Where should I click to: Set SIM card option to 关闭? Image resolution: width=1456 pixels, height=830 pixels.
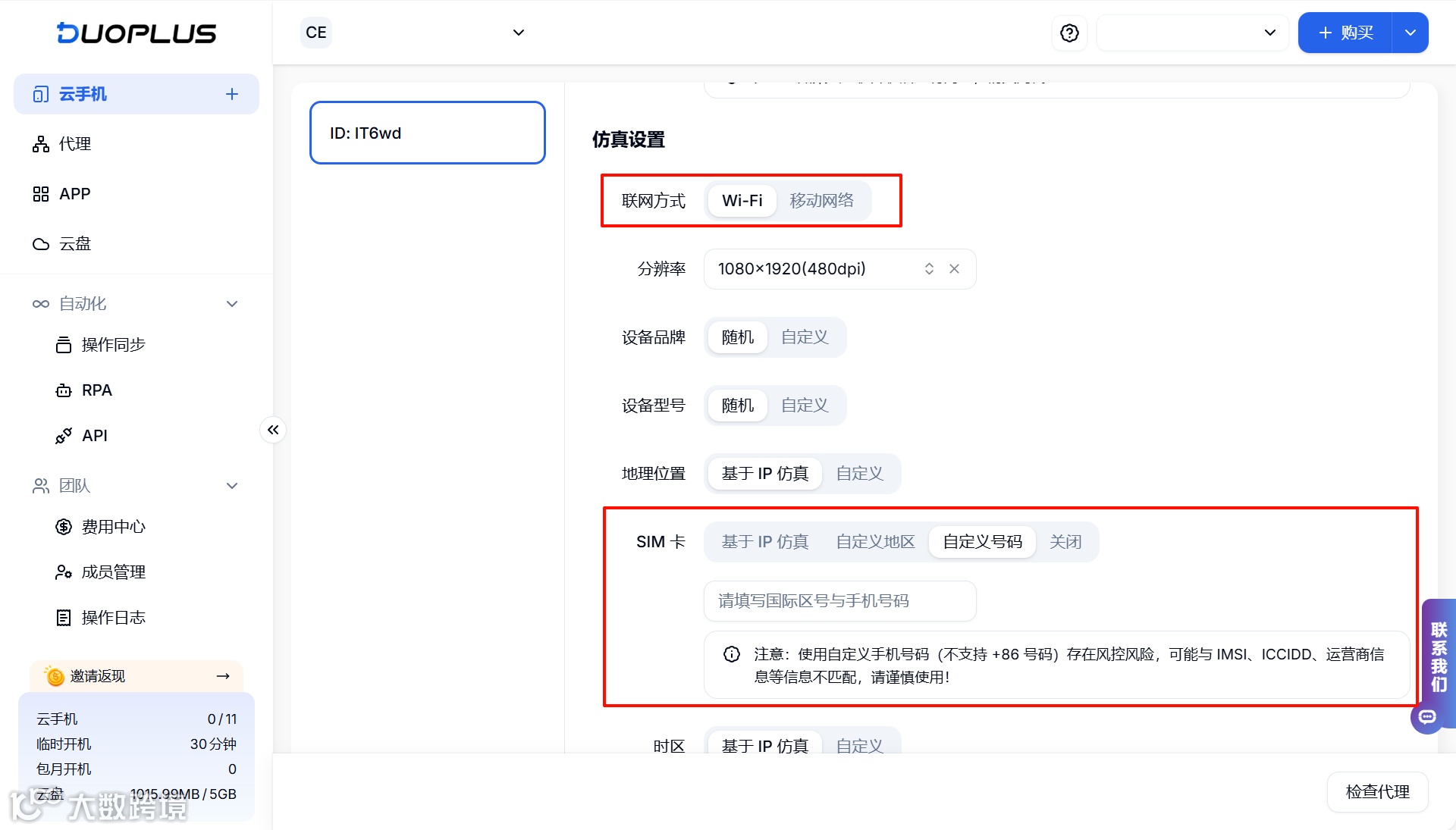(x=1065, y=541)
